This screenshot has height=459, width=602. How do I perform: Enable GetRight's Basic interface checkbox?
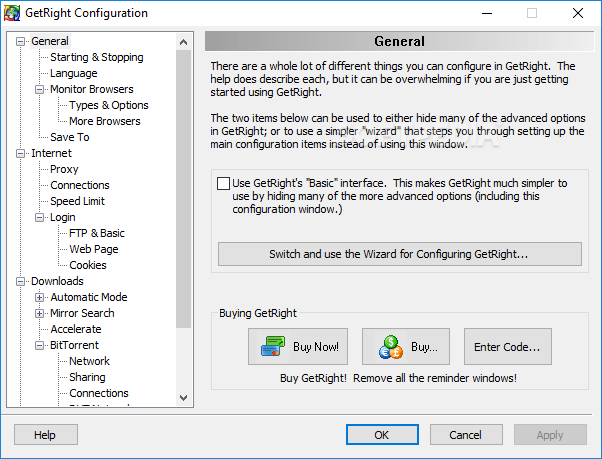(x=223, y=183)
